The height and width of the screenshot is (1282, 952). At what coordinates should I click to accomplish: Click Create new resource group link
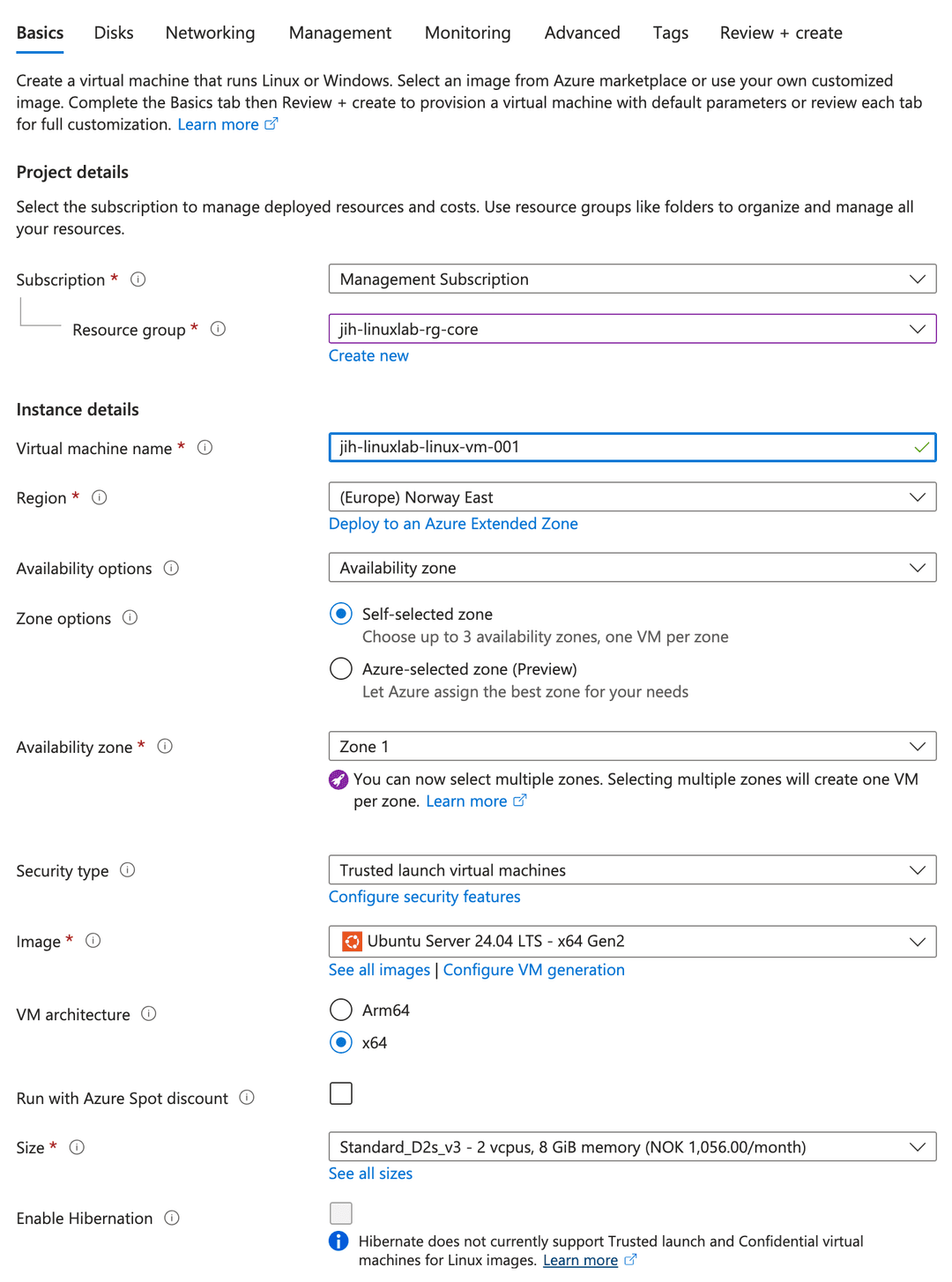coord(368,356)
